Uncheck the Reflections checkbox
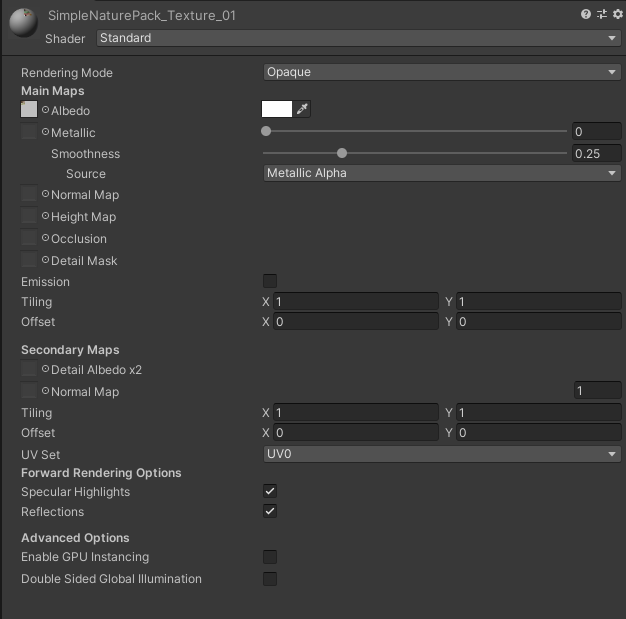The height and width of the screenshot is (619, 626). click(270, 511)
